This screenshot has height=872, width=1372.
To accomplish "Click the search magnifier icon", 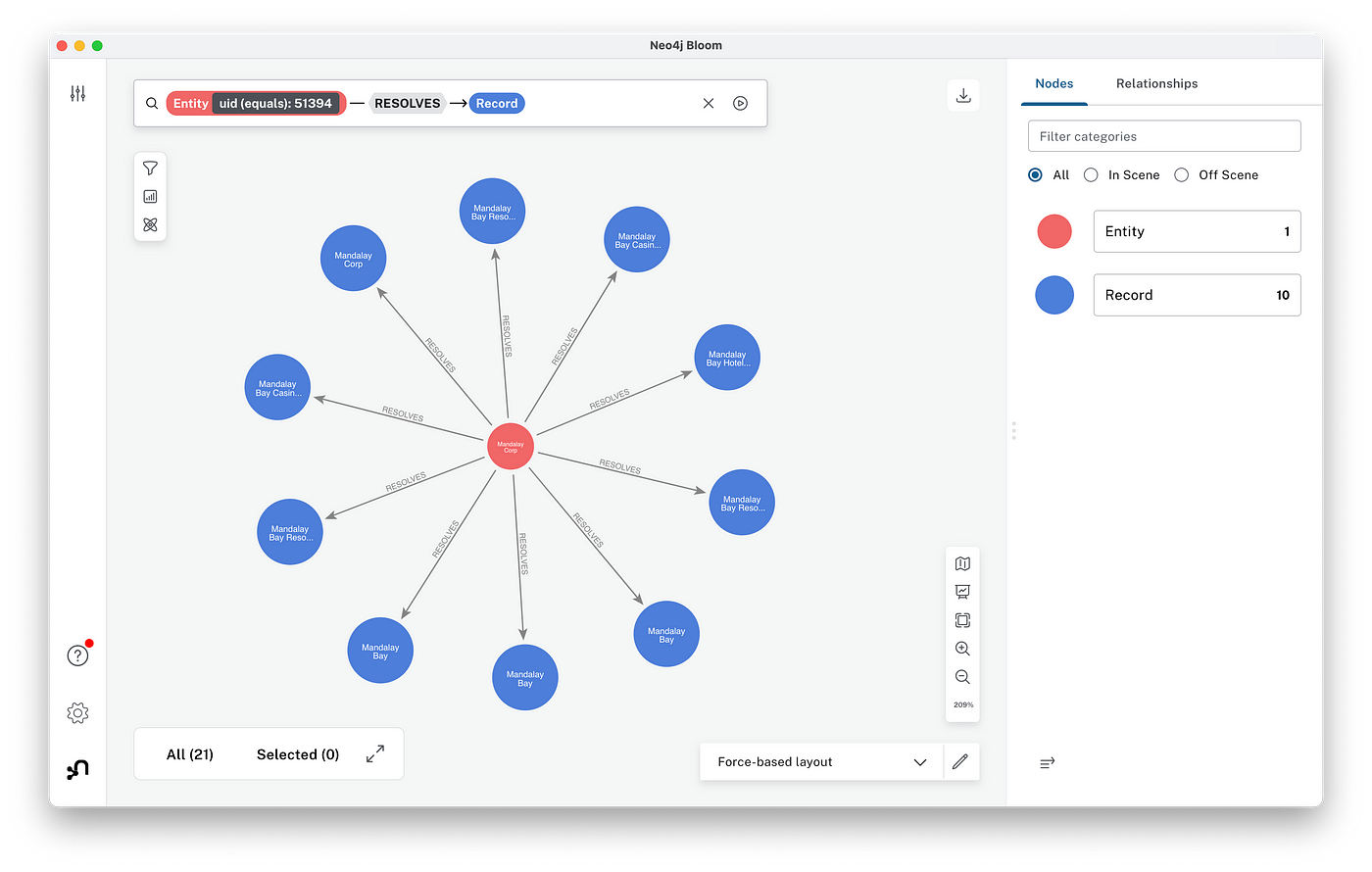I will click(152, 103).
